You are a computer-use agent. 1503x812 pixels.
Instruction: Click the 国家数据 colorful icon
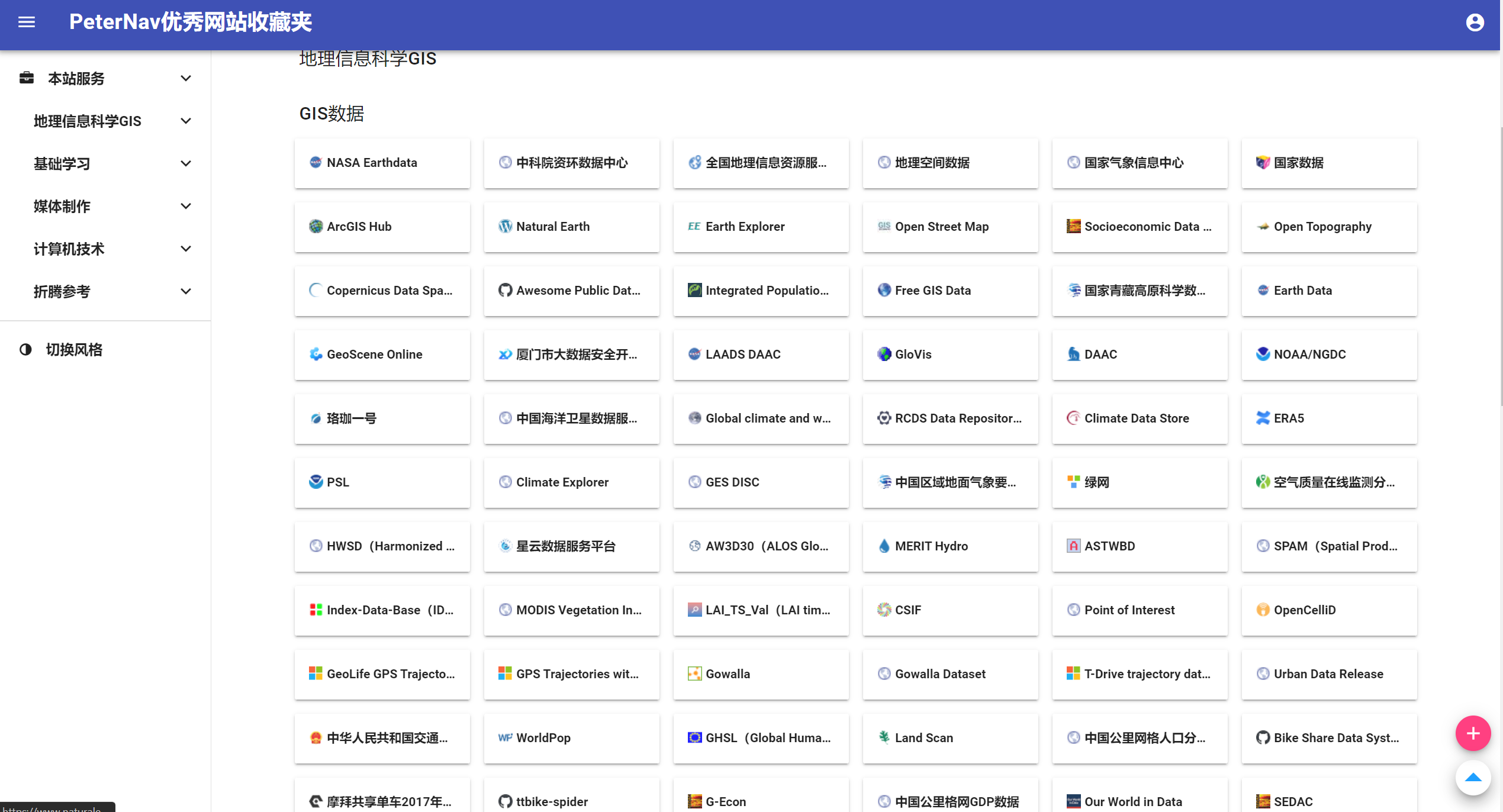tap(1263, 162)
